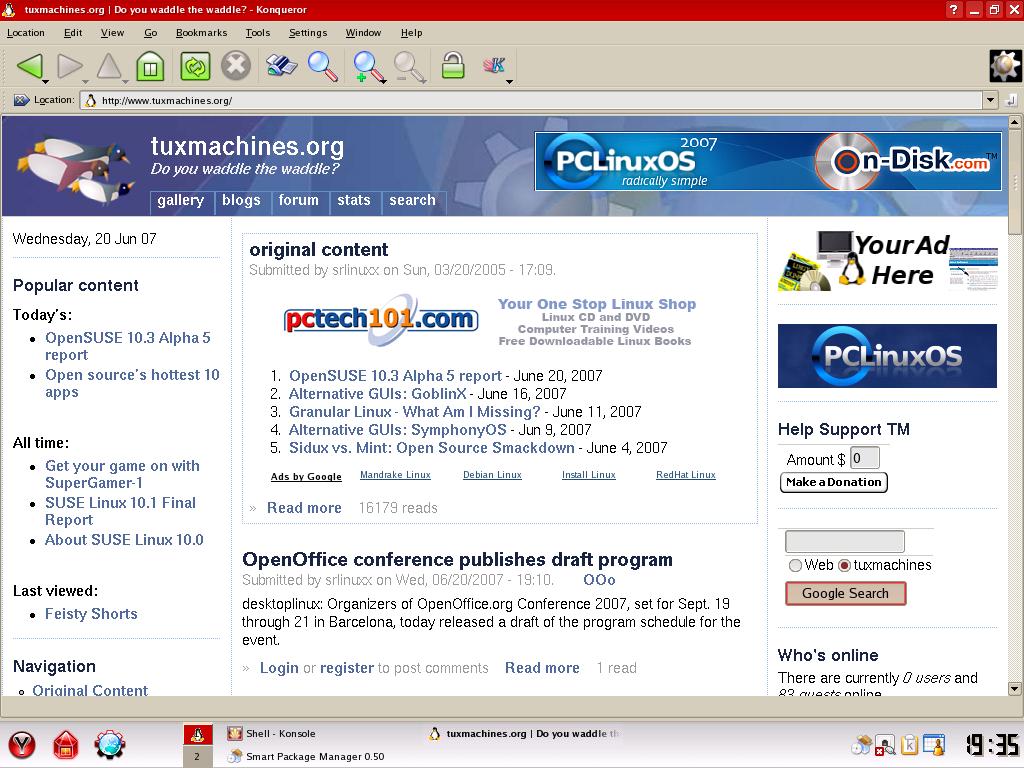The width and height of the screenshot is (1024, 768).
Task: Open the KGet toolbar dropdown arrow
Action: (x=509, y=82)
